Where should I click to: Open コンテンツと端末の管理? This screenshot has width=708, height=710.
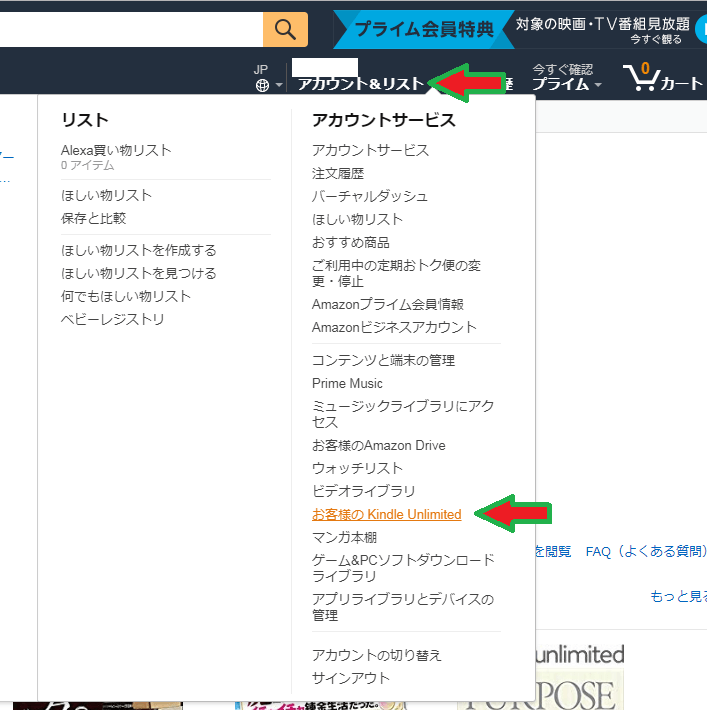[x=383, y=360]
